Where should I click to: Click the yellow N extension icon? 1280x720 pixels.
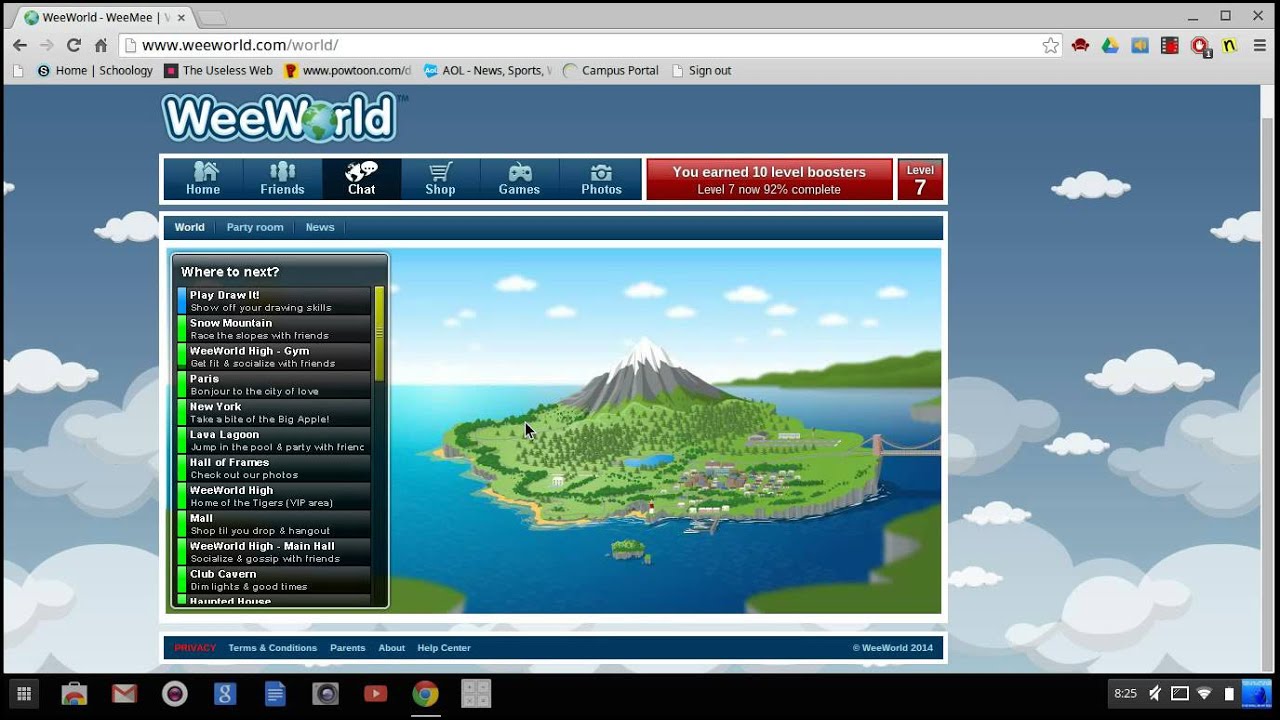point(1230,45)
